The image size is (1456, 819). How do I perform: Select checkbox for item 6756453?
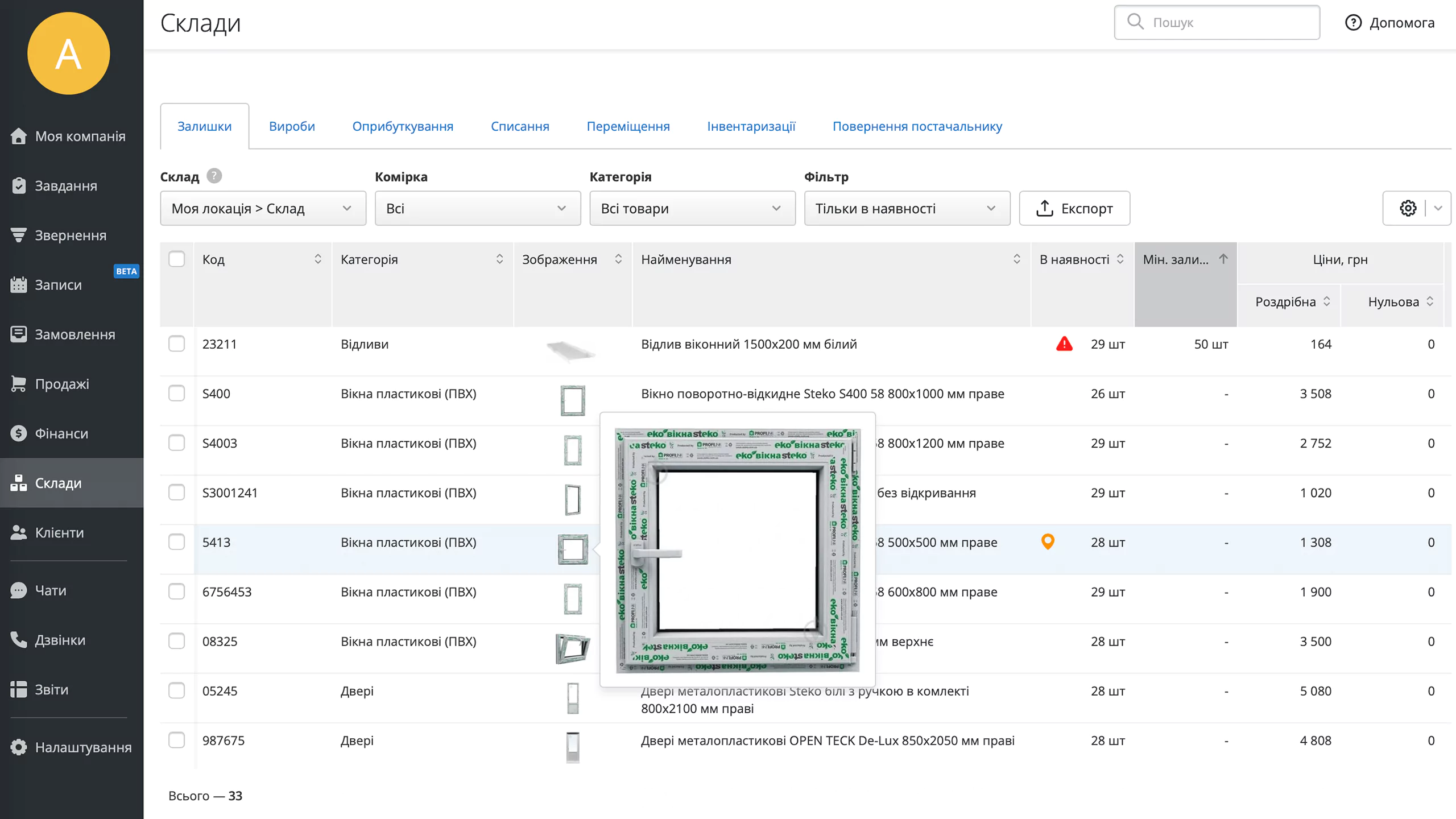coord(177,591)
